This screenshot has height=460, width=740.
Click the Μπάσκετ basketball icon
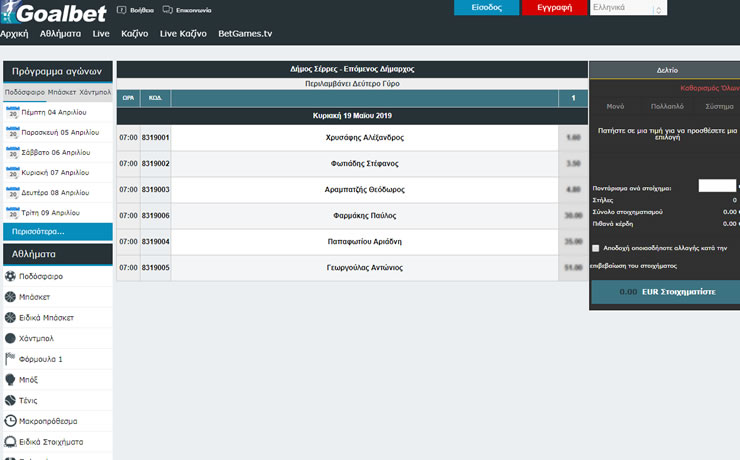10,297
